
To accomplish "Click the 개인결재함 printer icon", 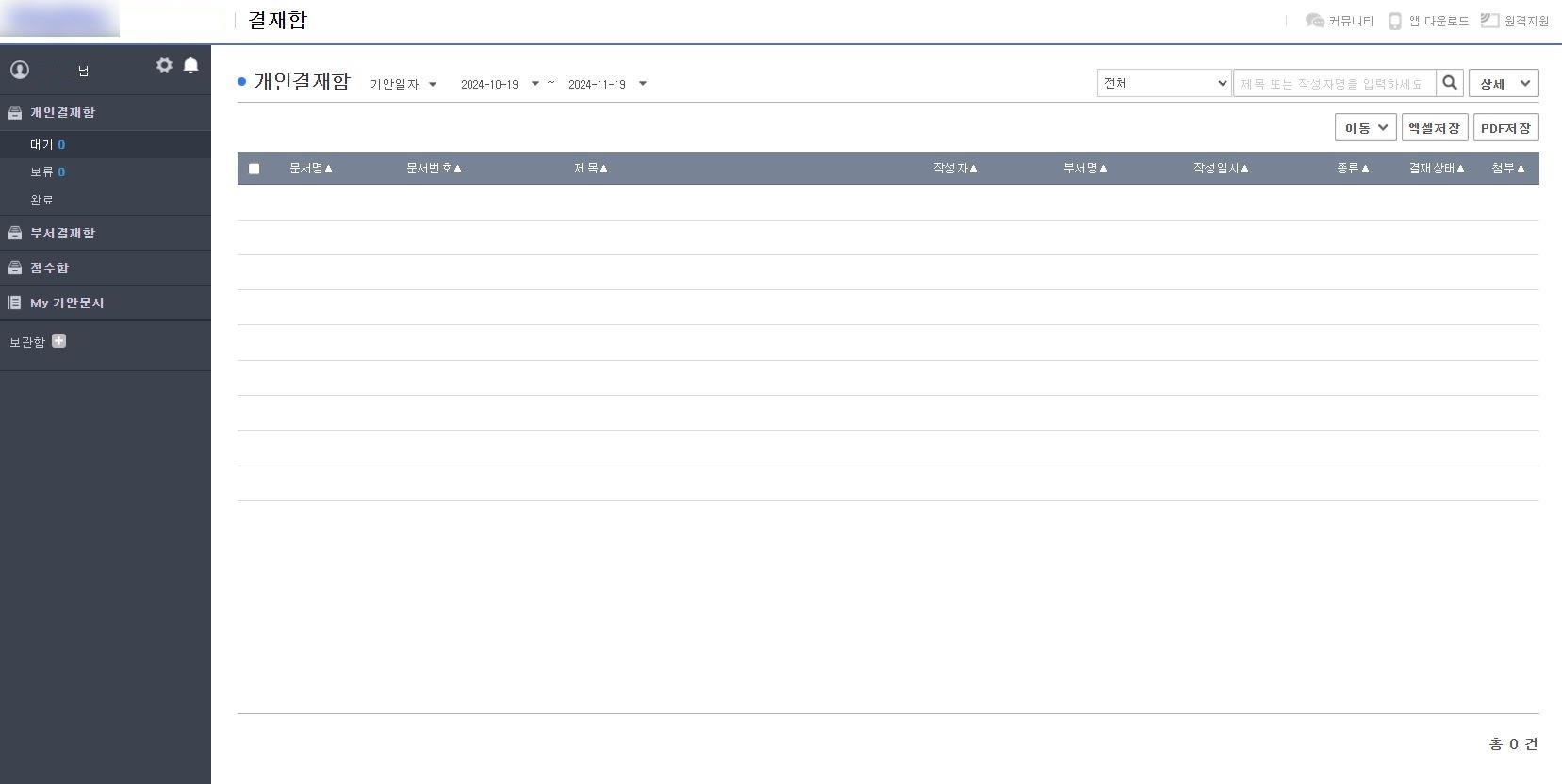I will tap(15, 112).
